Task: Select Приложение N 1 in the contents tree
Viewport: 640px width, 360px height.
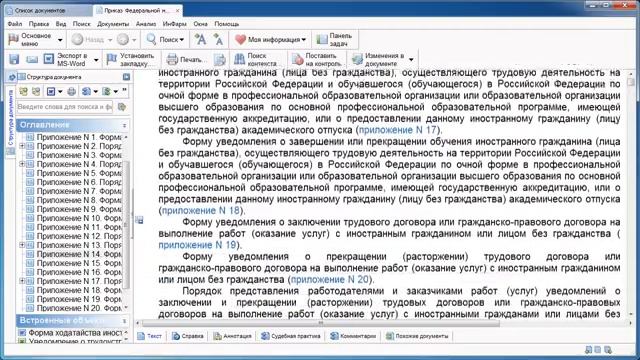Action: [79, 137]
